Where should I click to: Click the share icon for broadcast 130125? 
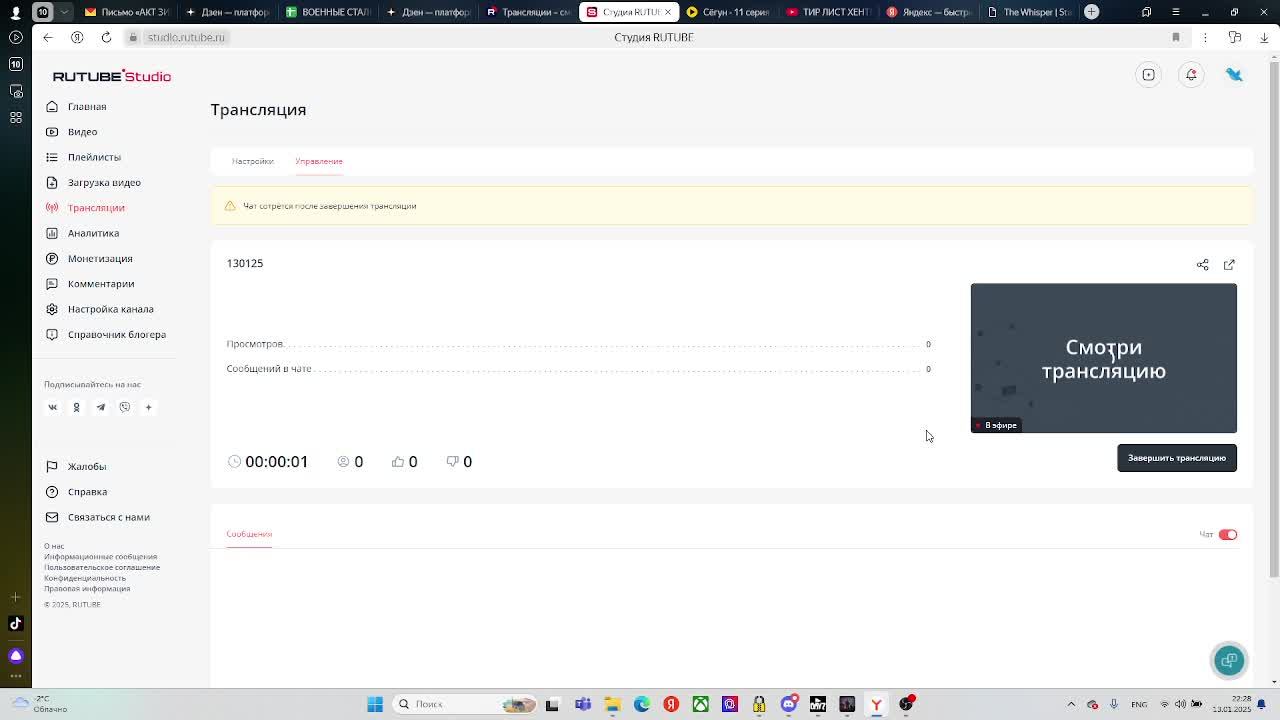[x=1203, y=265]
